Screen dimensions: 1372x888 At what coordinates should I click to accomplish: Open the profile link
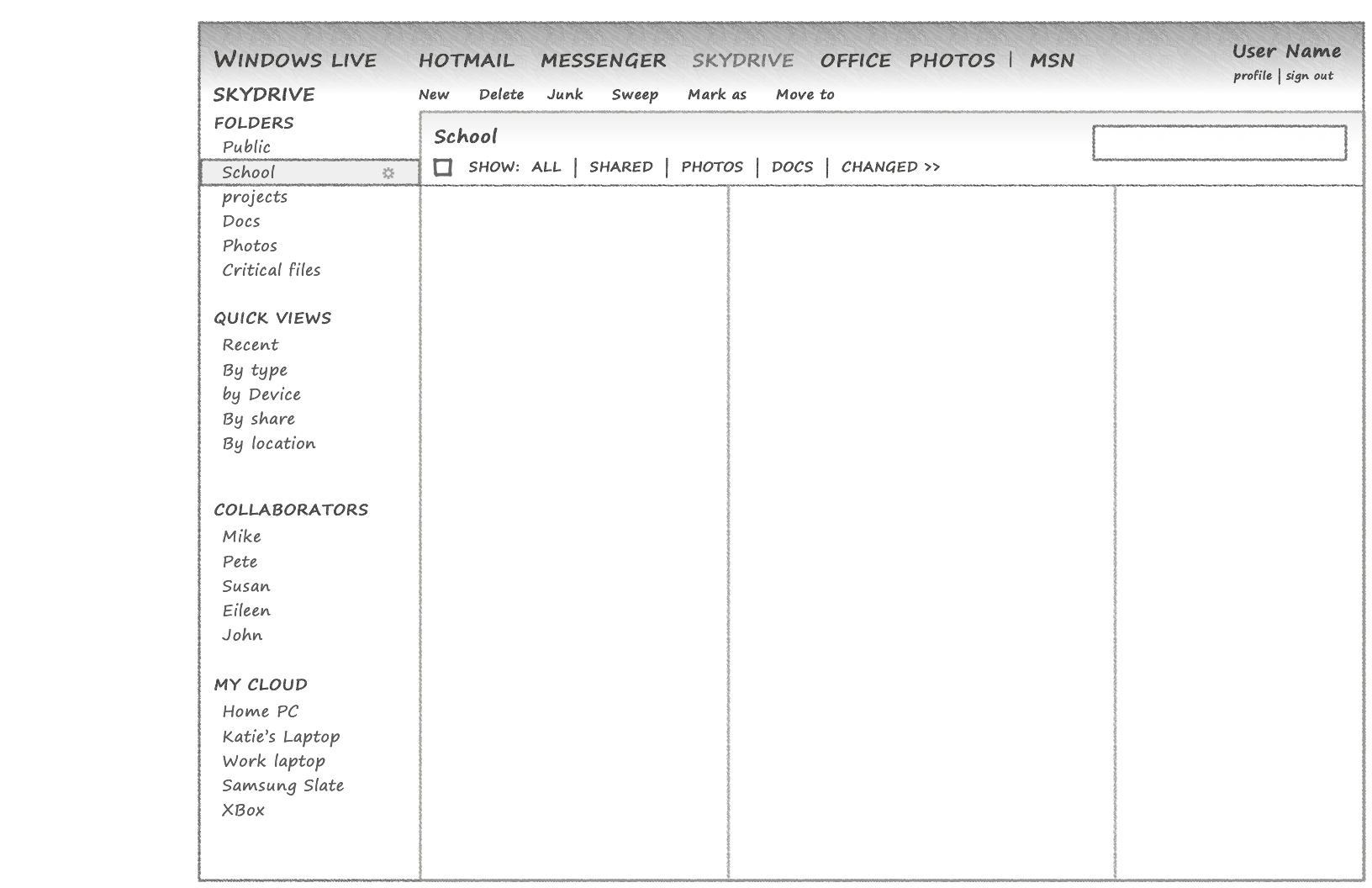point(1253,76)
